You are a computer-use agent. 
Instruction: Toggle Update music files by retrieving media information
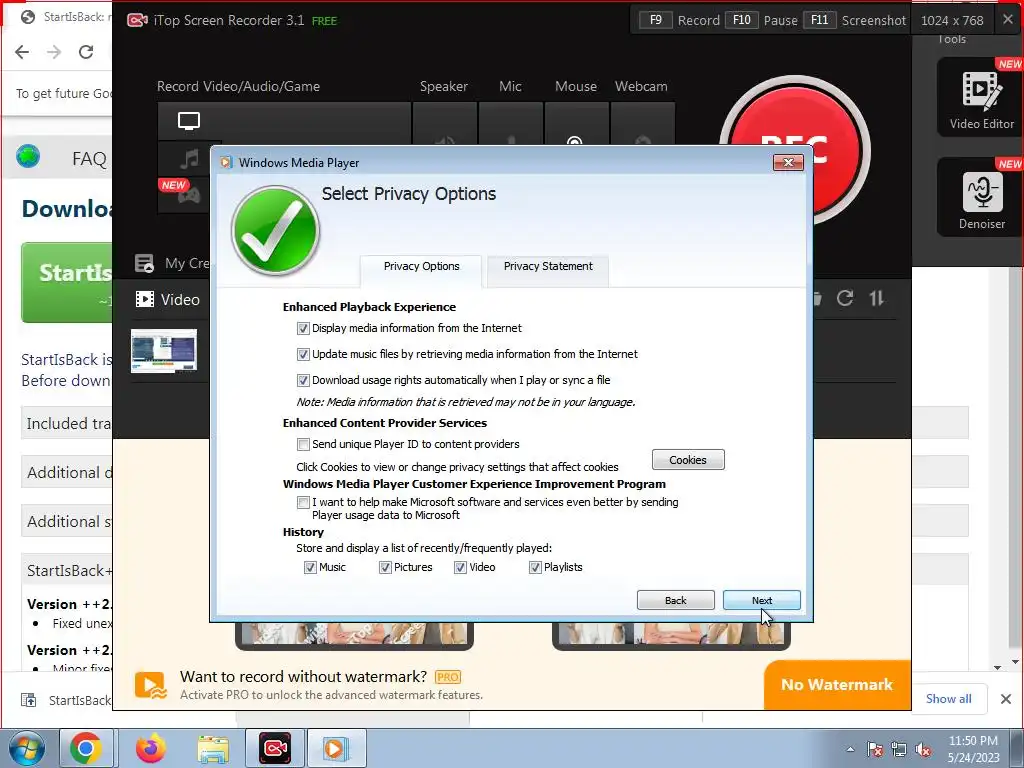tap(303, 355)
